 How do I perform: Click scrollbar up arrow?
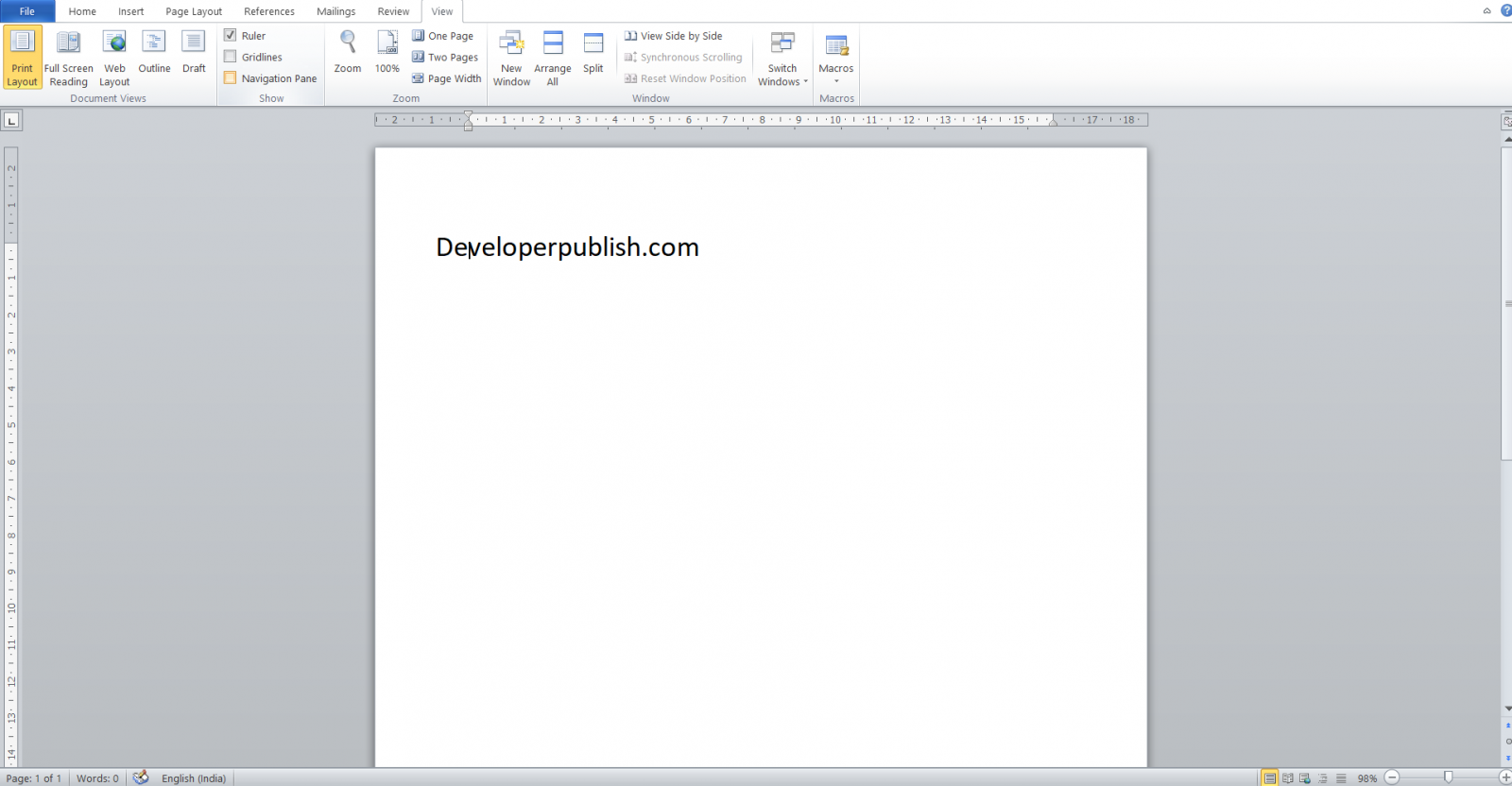[x=1507, y=139]
